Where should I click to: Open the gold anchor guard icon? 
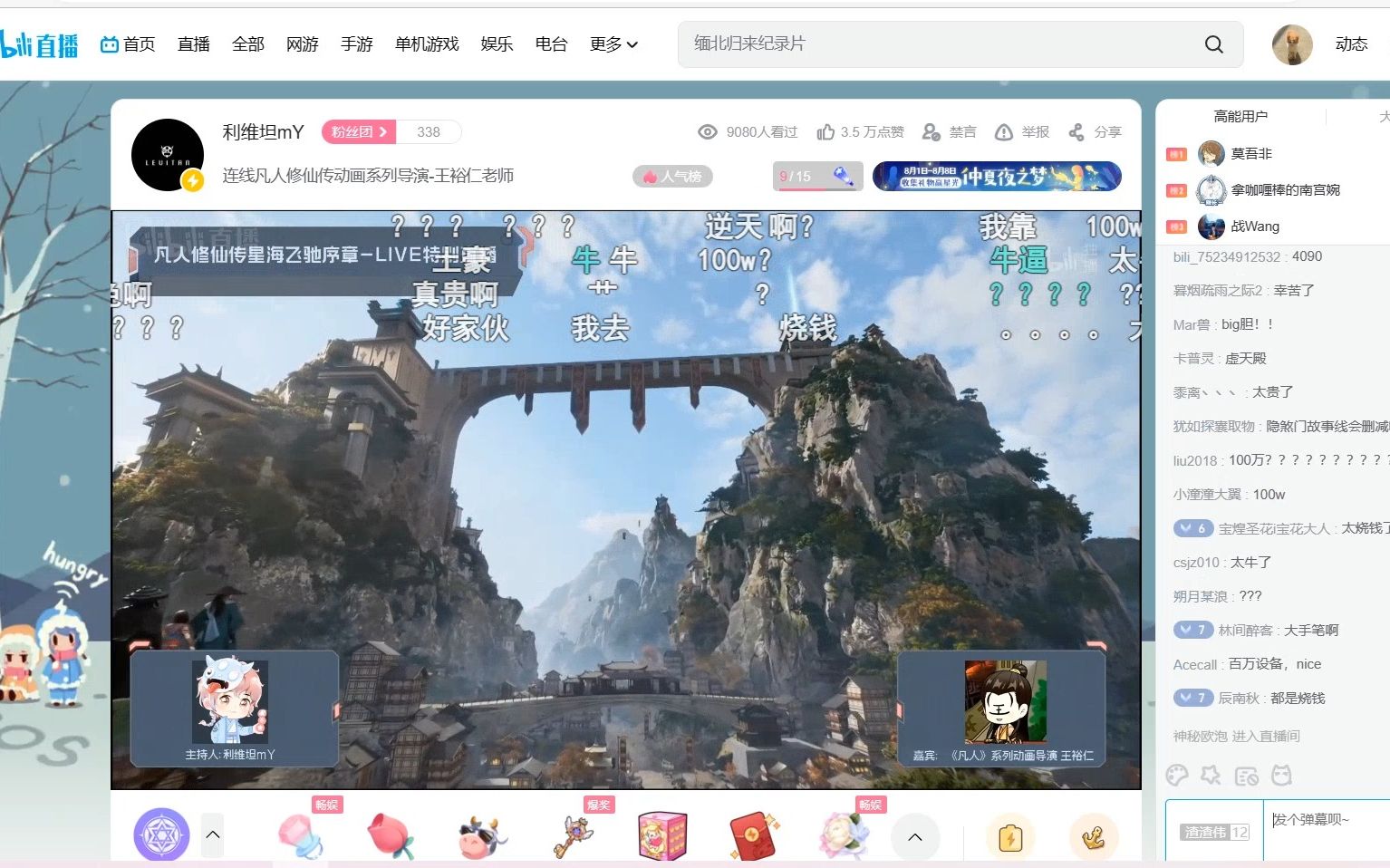[1094, 837]
